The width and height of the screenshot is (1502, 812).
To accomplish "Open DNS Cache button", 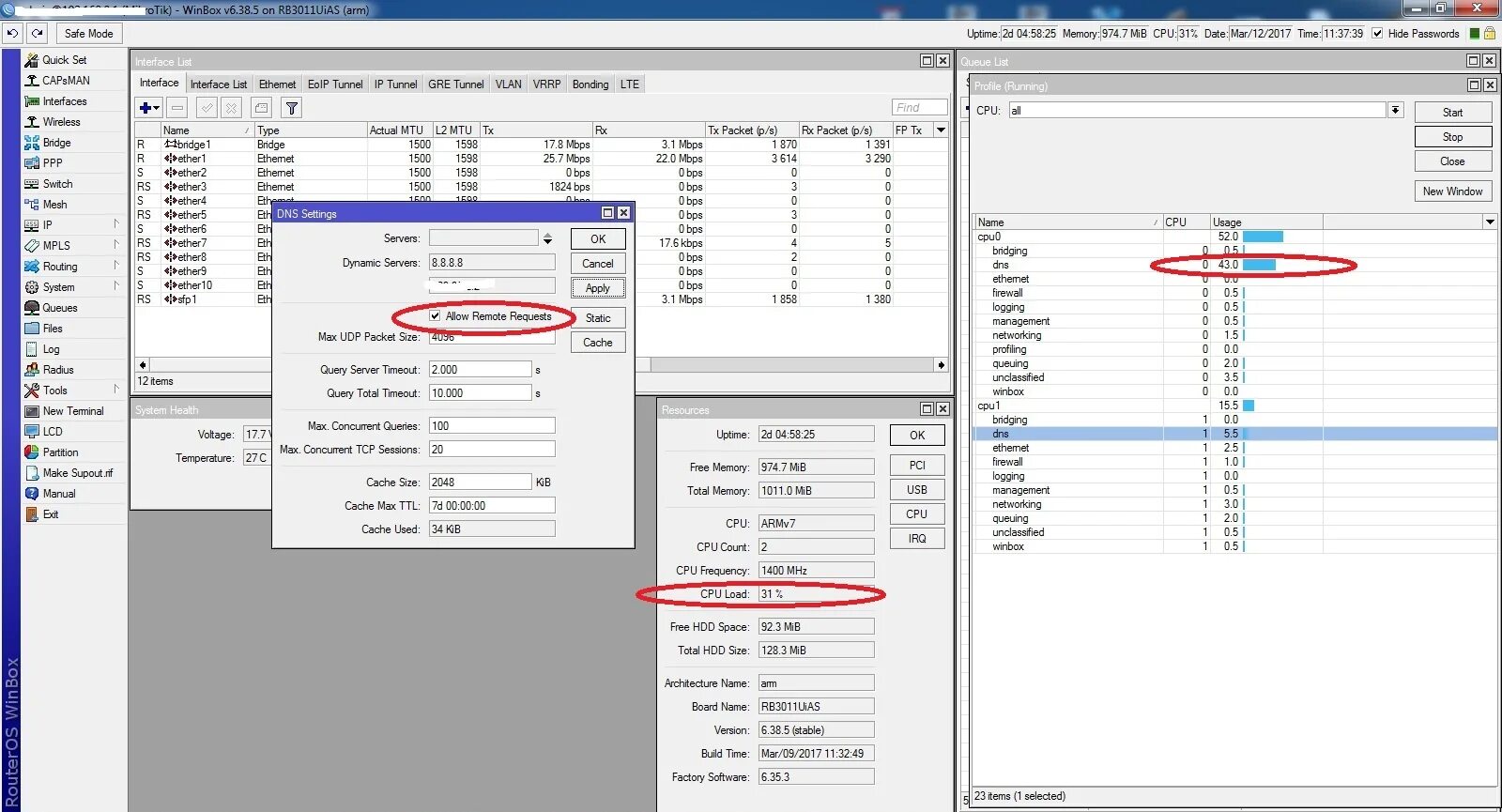I will [598, 343].
